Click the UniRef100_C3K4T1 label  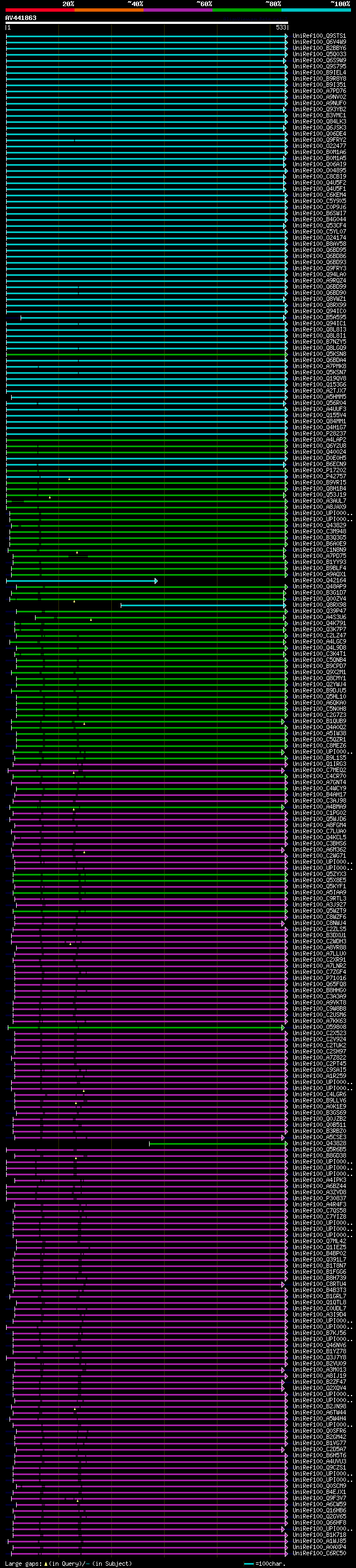[x=319, y=654]
